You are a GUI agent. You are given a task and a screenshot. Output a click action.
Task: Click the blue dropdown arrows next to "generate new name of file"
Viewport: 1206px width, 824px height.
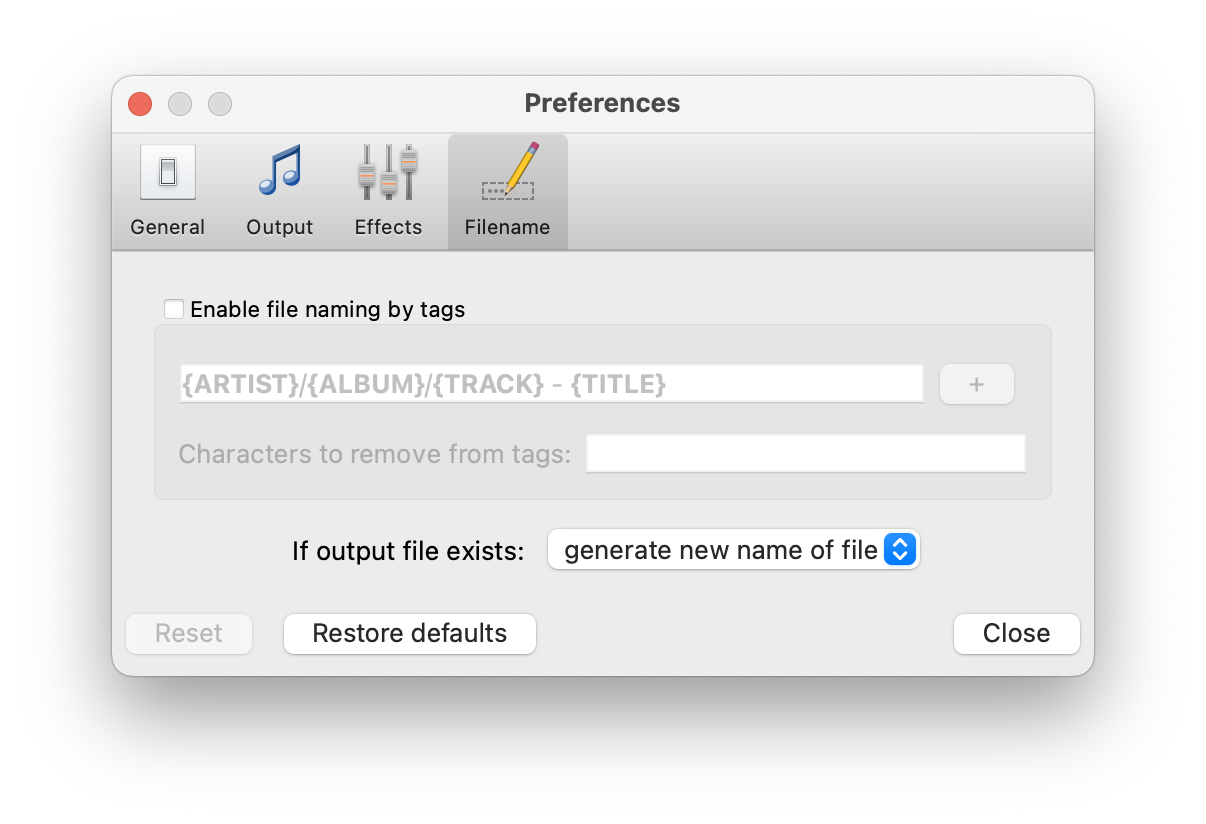click(x=900, y=550)
